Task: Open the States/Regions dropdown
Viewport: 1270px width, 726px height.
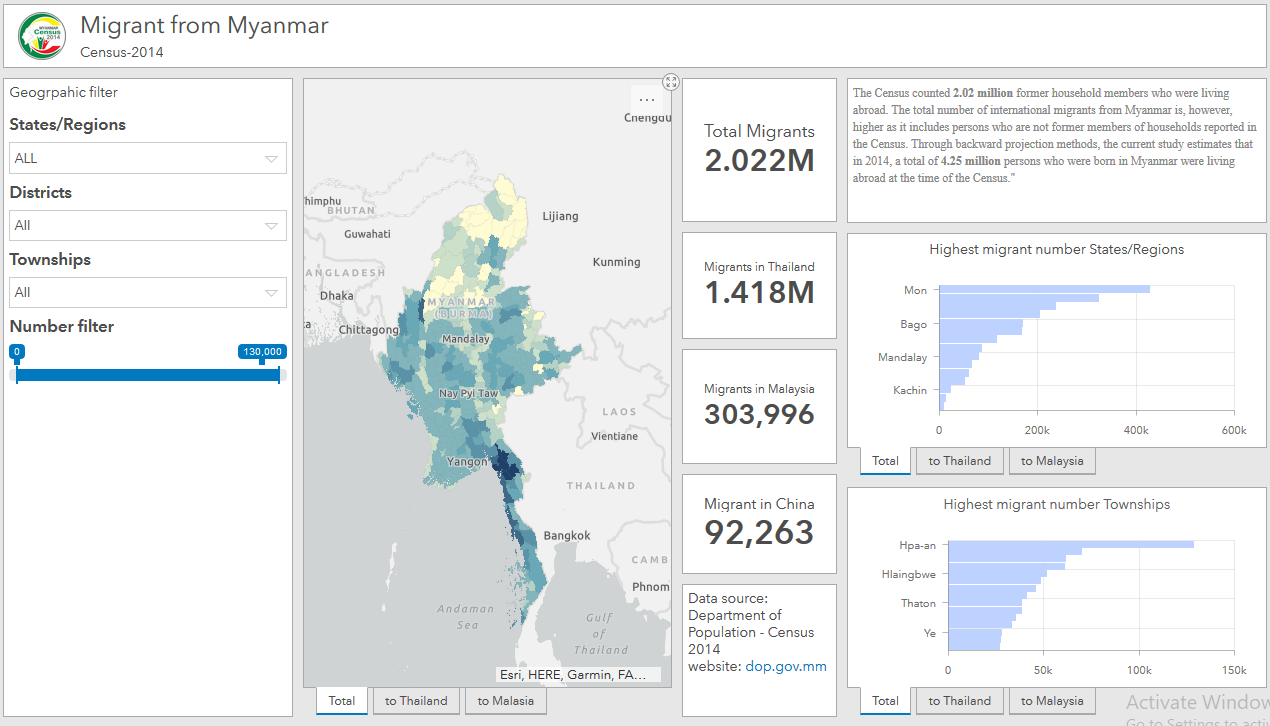Action: pyautogui.click(x=148, y=158)
